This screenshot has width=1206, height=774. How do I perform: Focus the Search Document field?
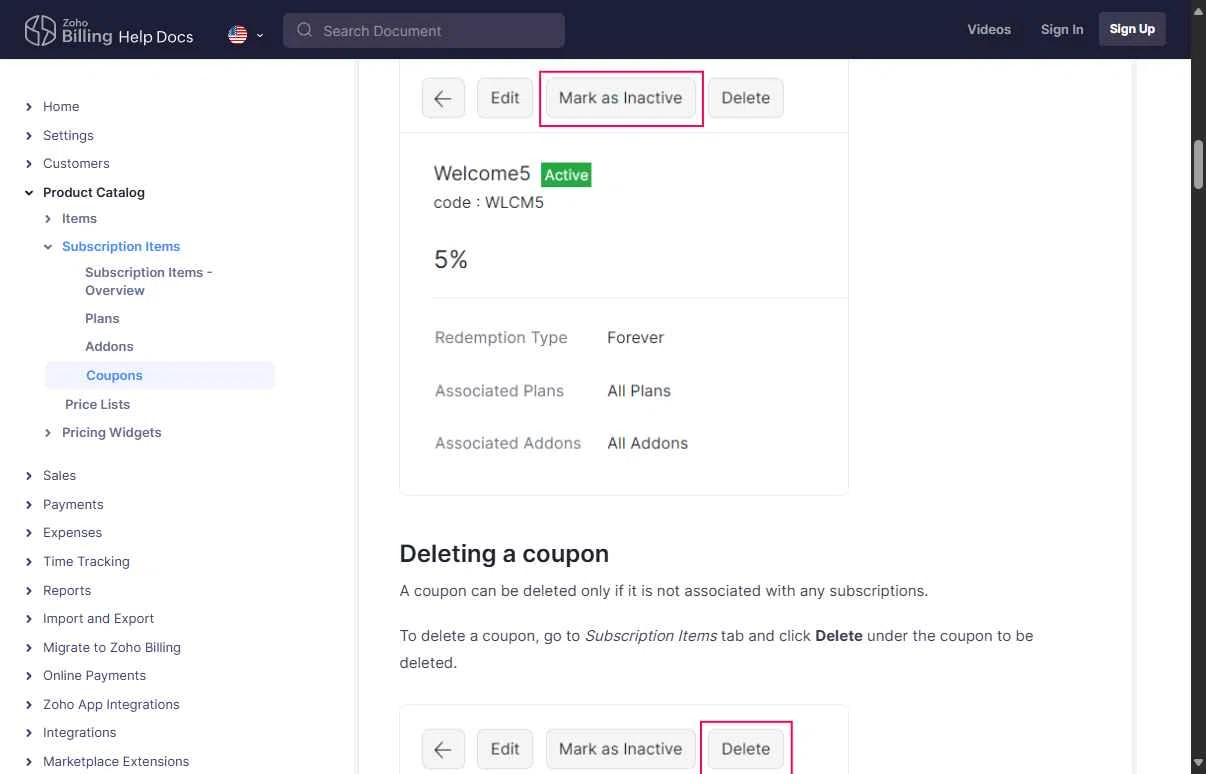[424, 30]
